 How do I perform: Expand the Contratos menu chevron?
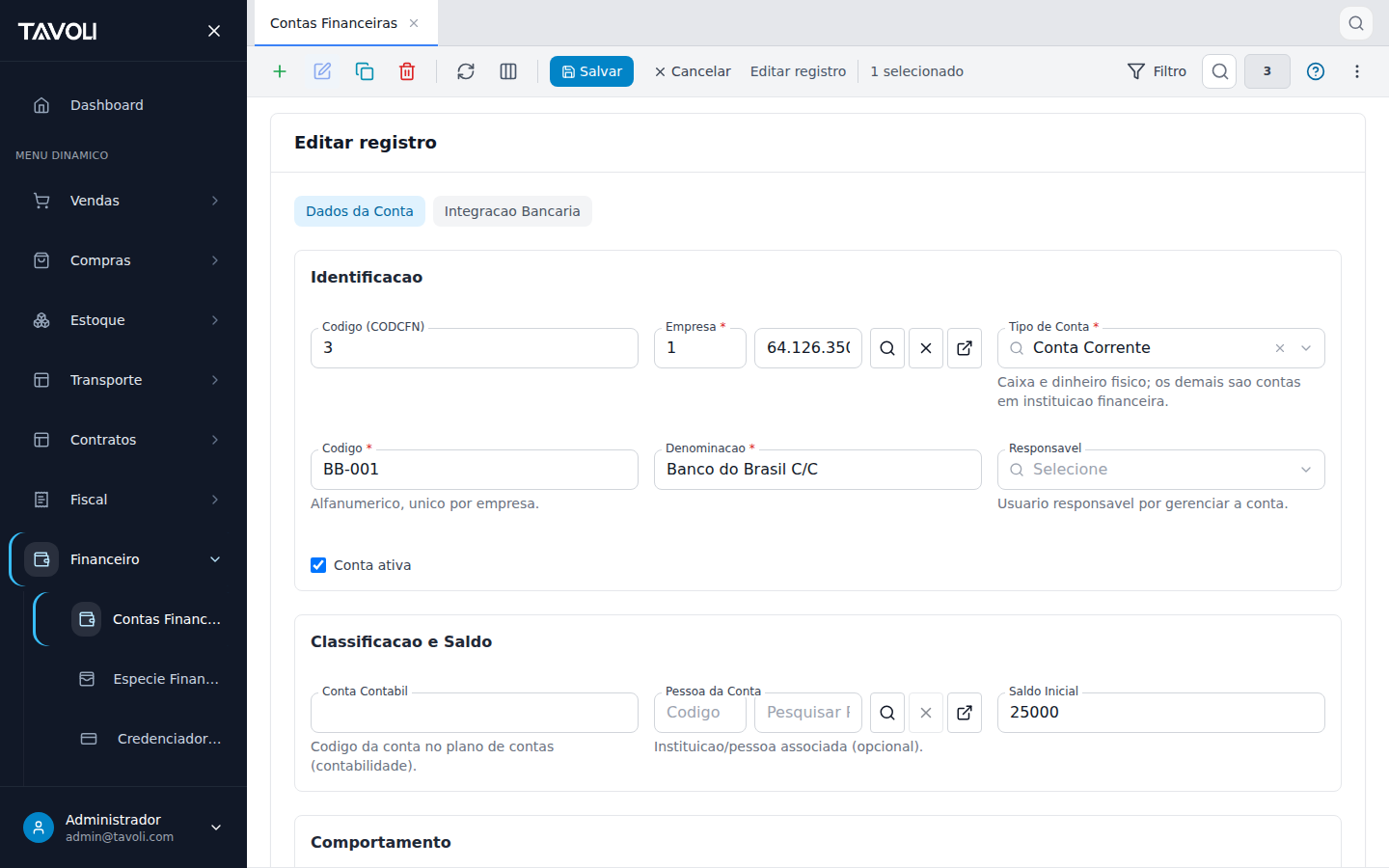pyautogui.click(x=215, y=440)
